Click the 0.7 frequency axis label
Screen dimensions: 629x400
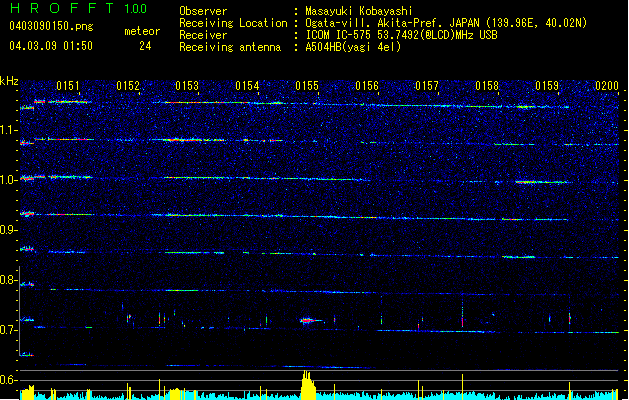(x=8, y=330)
